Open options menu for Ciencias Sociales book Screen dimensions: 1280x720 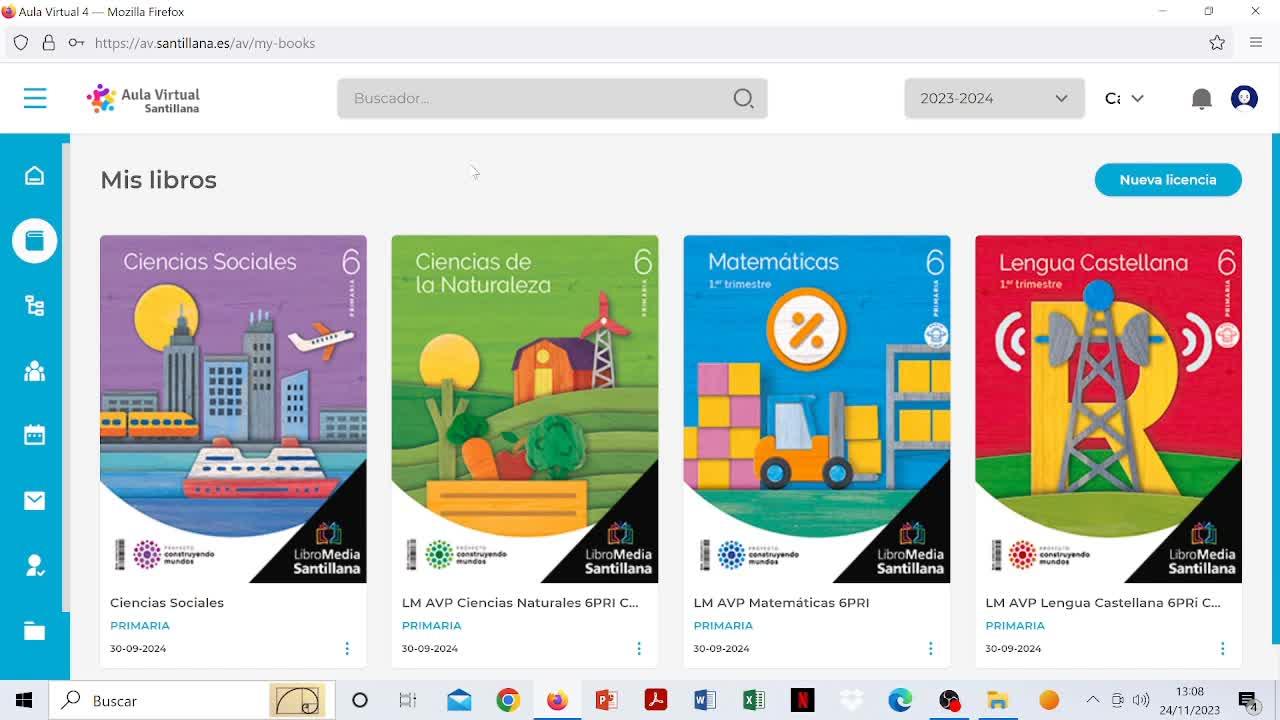pyautogui.click(x=347, y=649)
